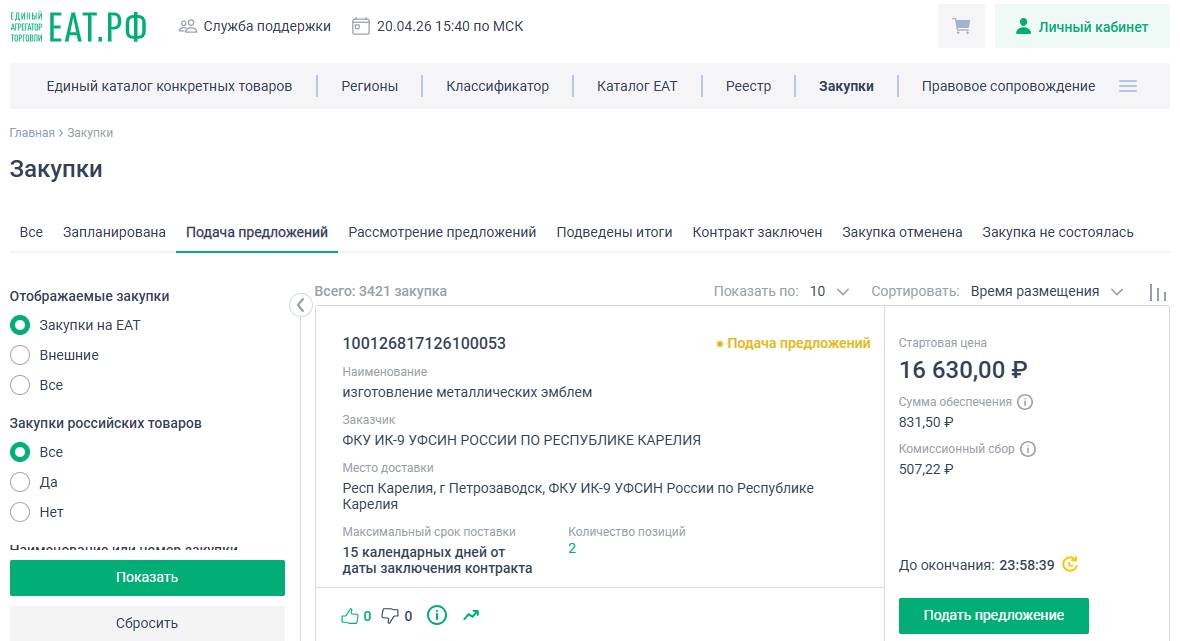This screenshot has width=1180, height=641.
Task: Open Закупки menu item
Action: click(846, 87)
